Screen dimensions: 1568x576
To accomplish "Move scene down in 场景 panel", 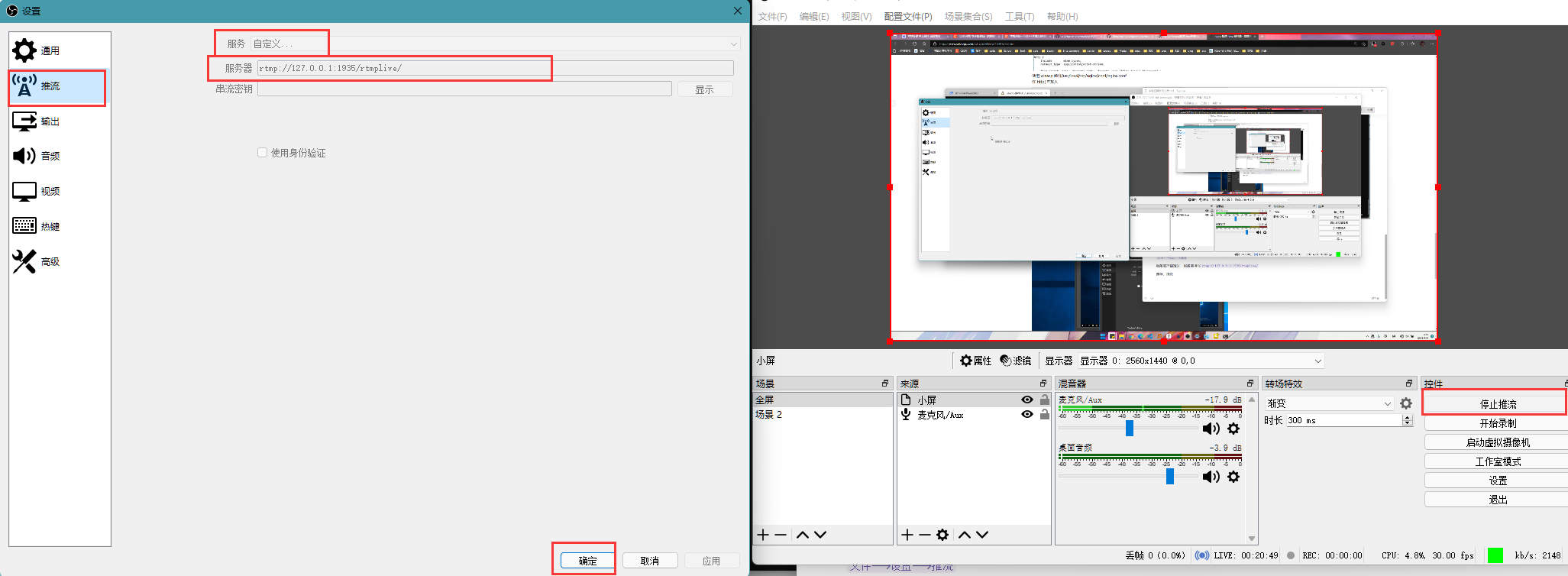I will [820, 535].
